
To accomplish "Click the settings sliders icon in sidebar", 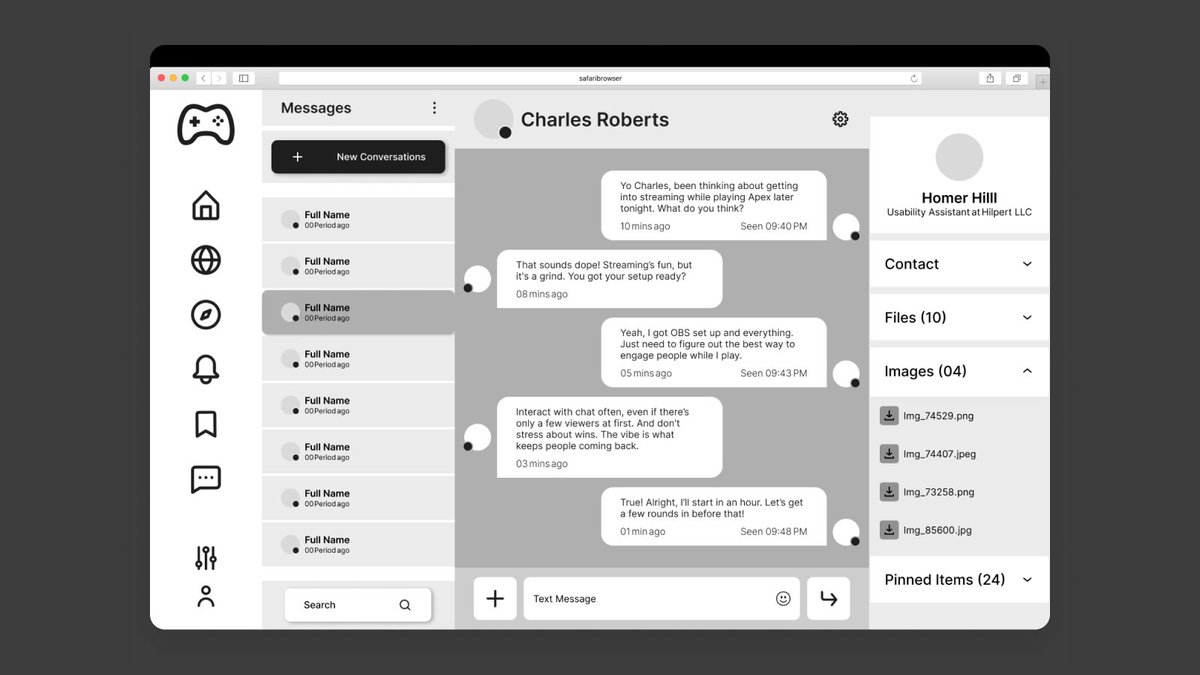I will click(205, 557).
